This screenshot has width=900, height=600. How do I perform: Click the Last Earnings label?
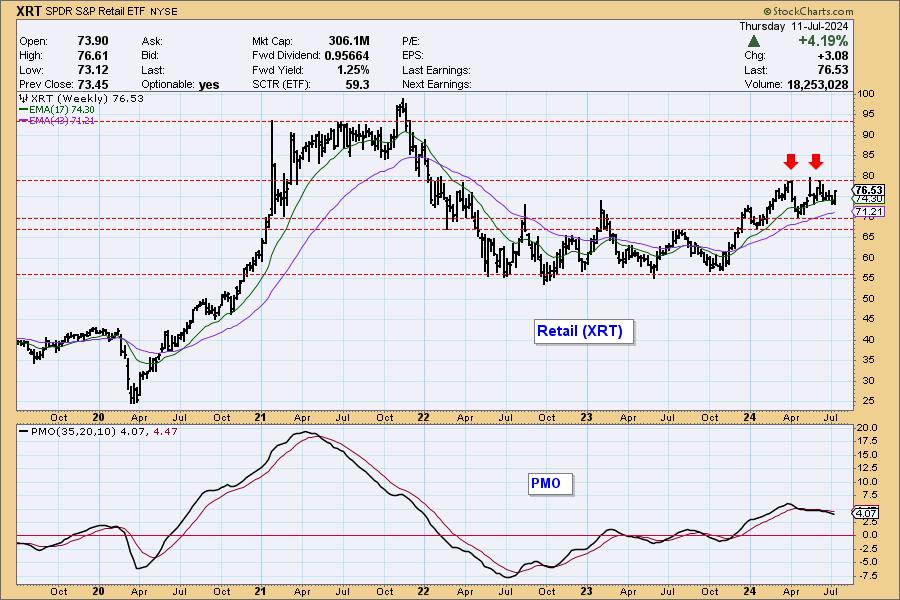pos(436,70)
